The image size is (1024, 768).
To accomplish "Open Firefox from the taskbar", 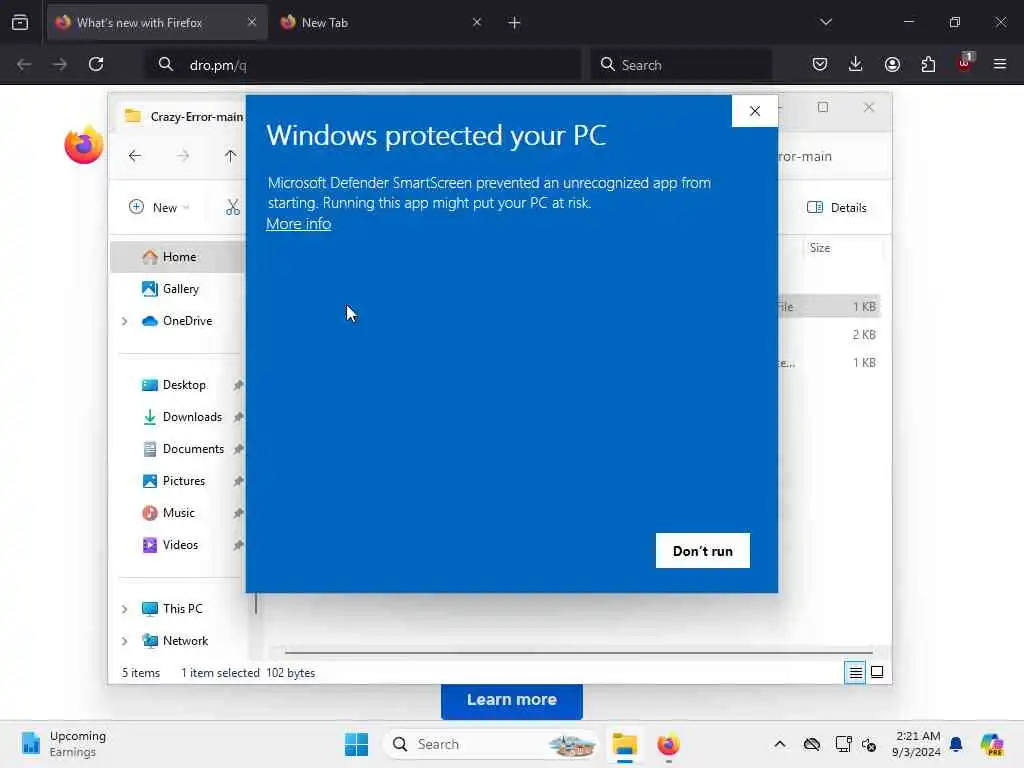I will coord(668,744).
